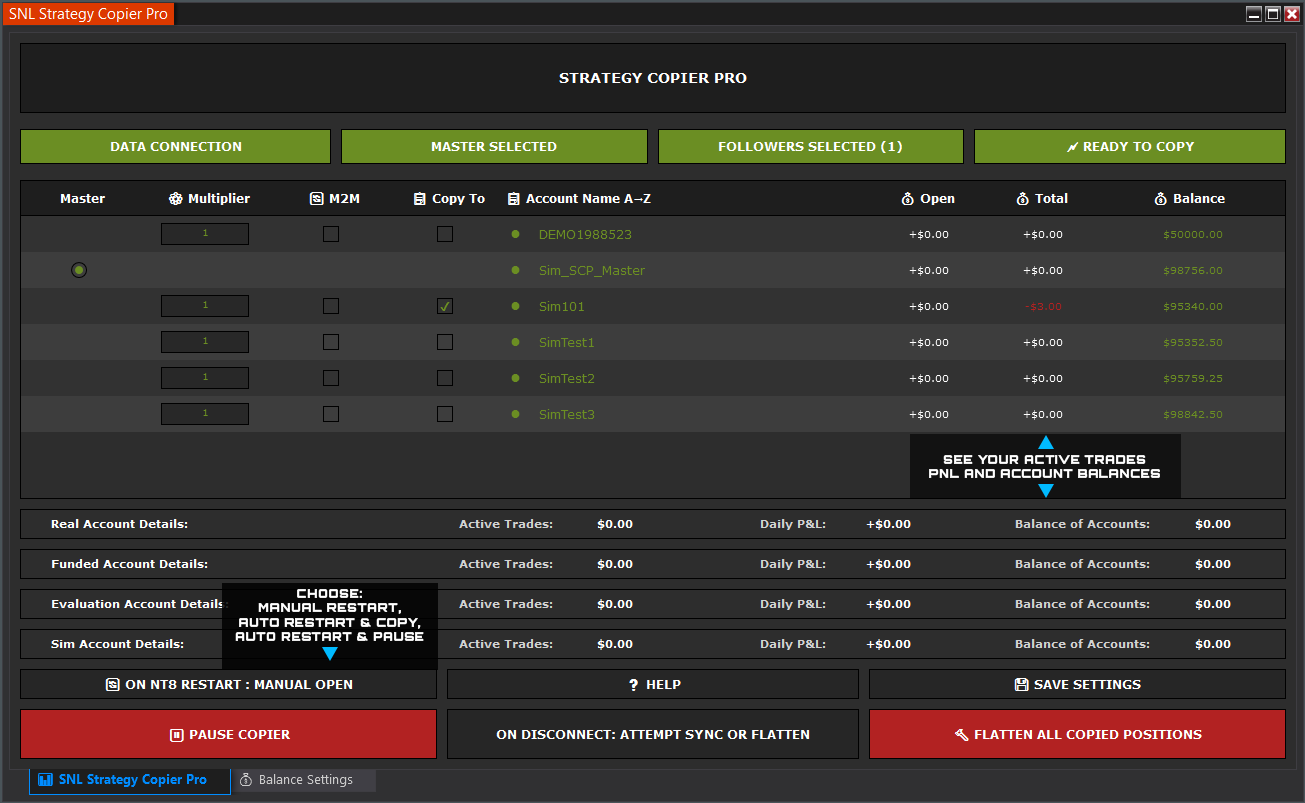The height and width of the screenshot is (803, 1305).
Task: Change On Disconnect: Attempt Sync or Flatten mode
Action: (x=652, y=734)
